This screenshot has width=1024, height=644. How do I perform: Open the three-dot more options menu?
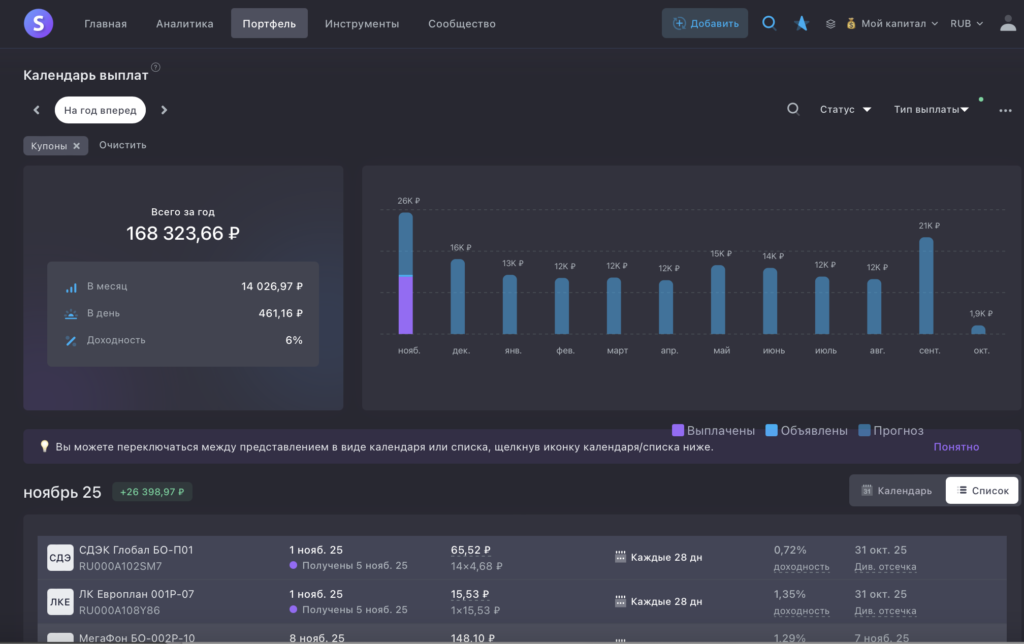click(1005, 110)
